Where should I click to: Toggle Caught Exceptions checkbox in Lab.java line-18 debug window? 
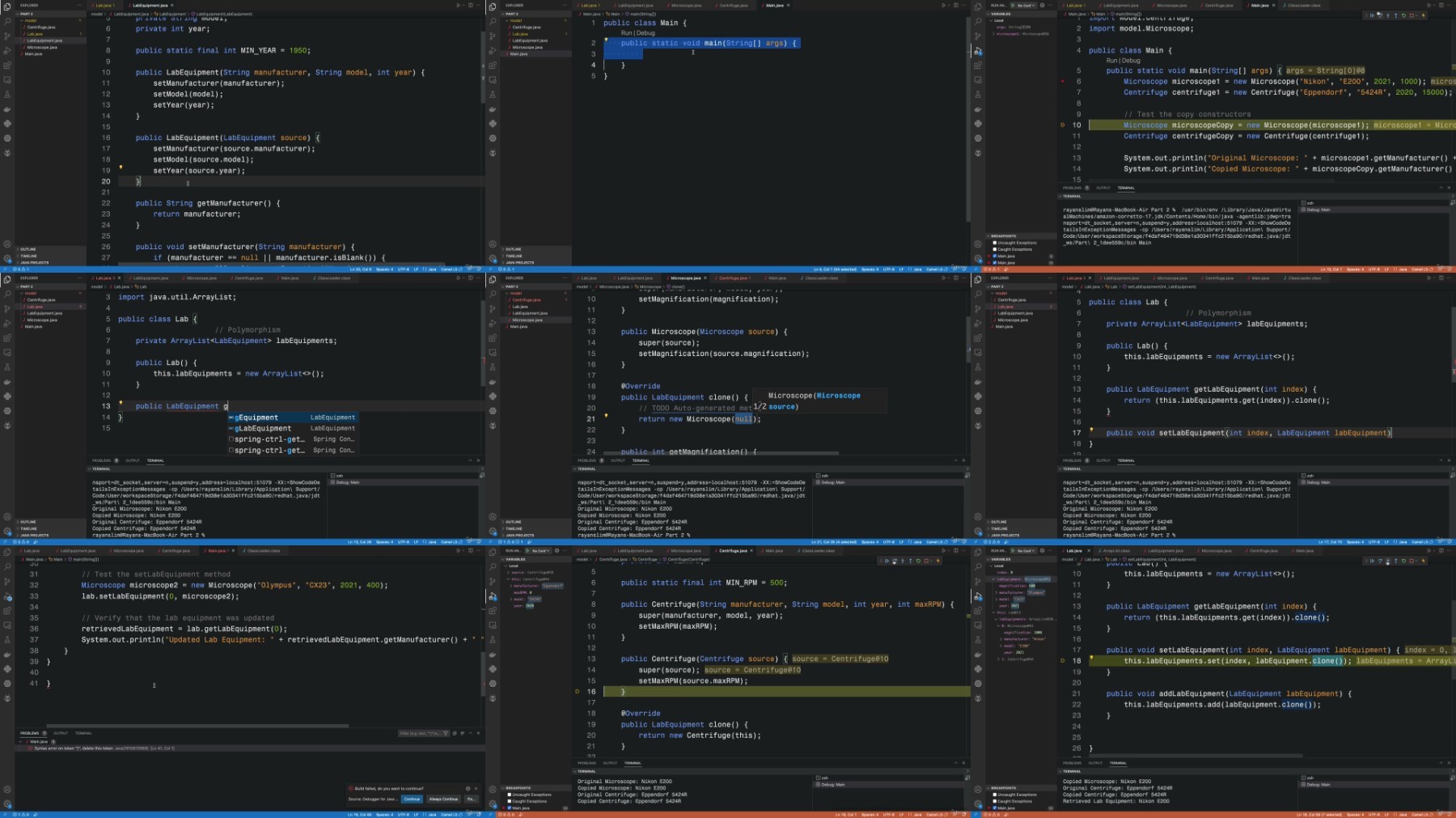point(995,801)
